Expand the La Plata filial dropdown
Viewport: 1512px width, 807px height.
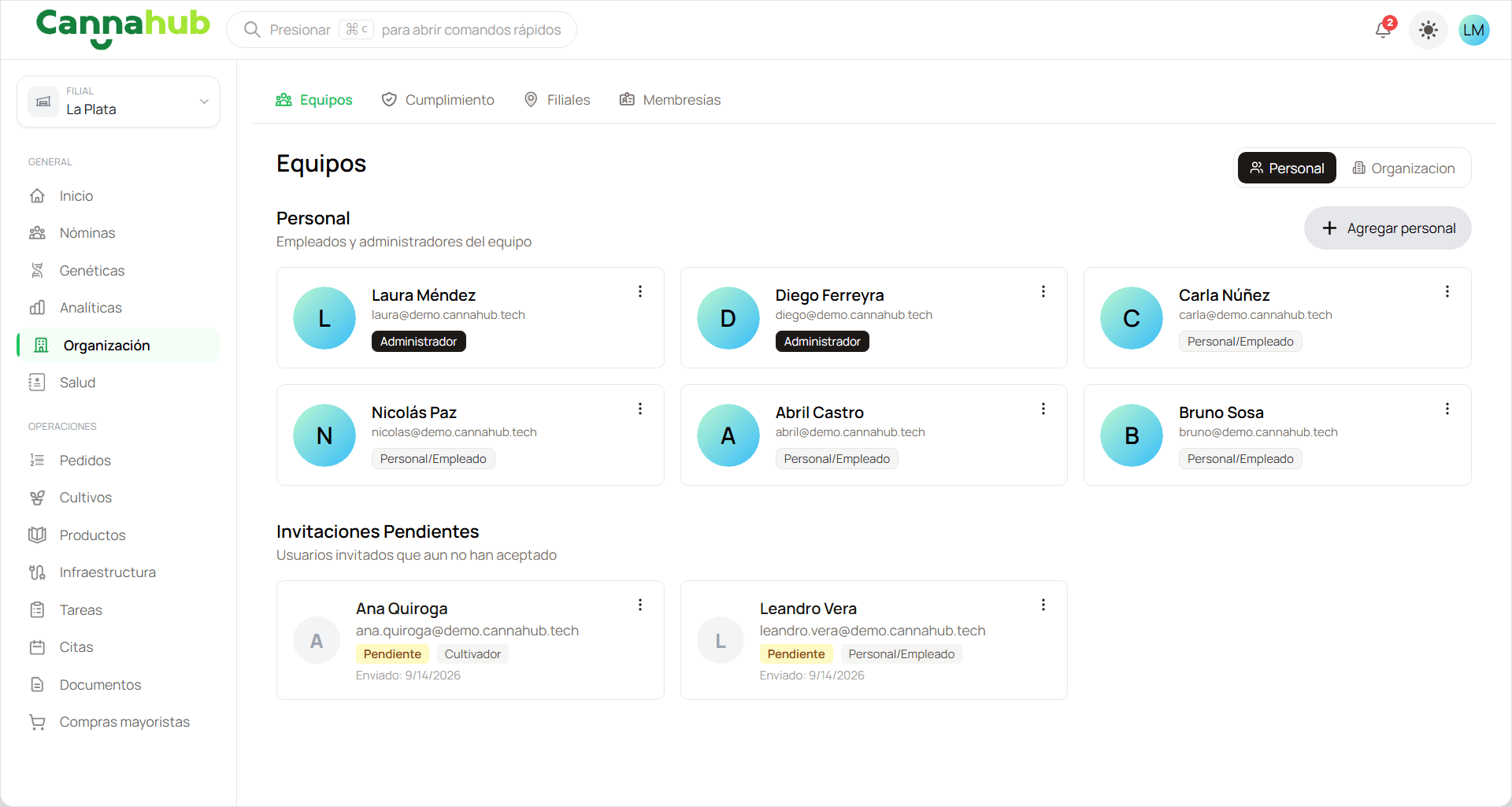pos(118,102)
